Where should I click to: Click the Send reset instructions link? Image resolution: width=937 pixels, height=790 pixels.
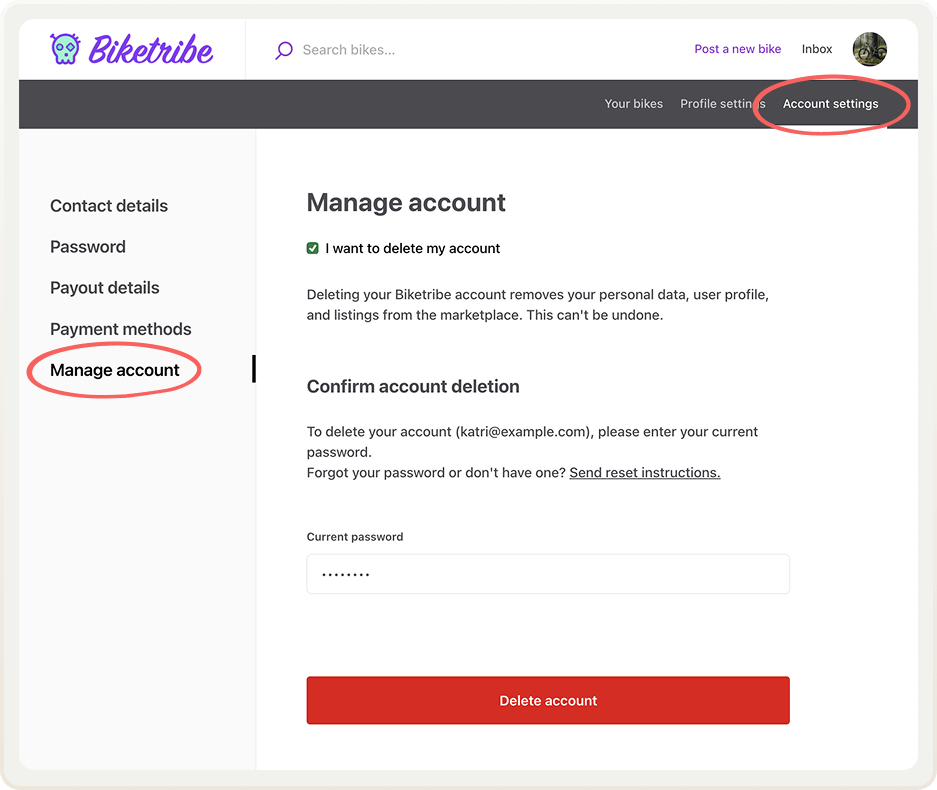coord(644,472)
